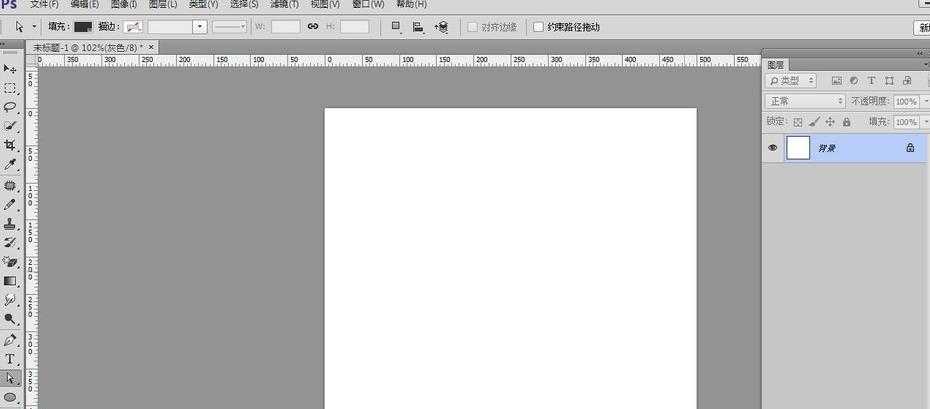Screen dimensions: 930x409
Task: Enable the 约束路径拖动 checkbox
Action: click(x=539, y=27)
